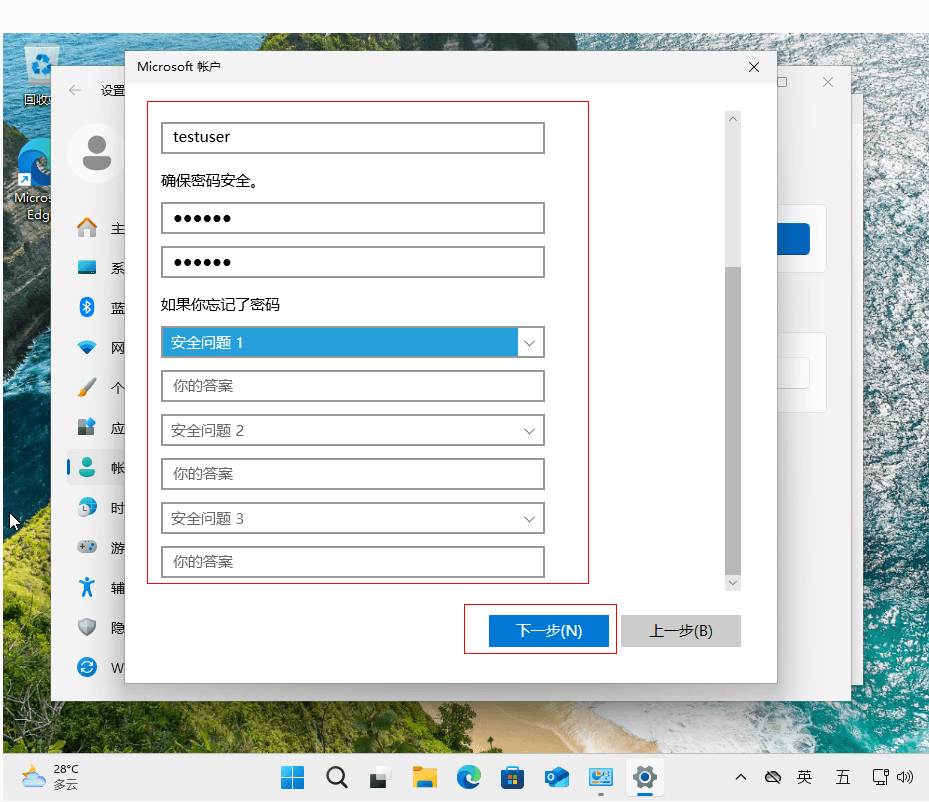Click the answer field under 安全问题 2

click(x=353, y=474)
